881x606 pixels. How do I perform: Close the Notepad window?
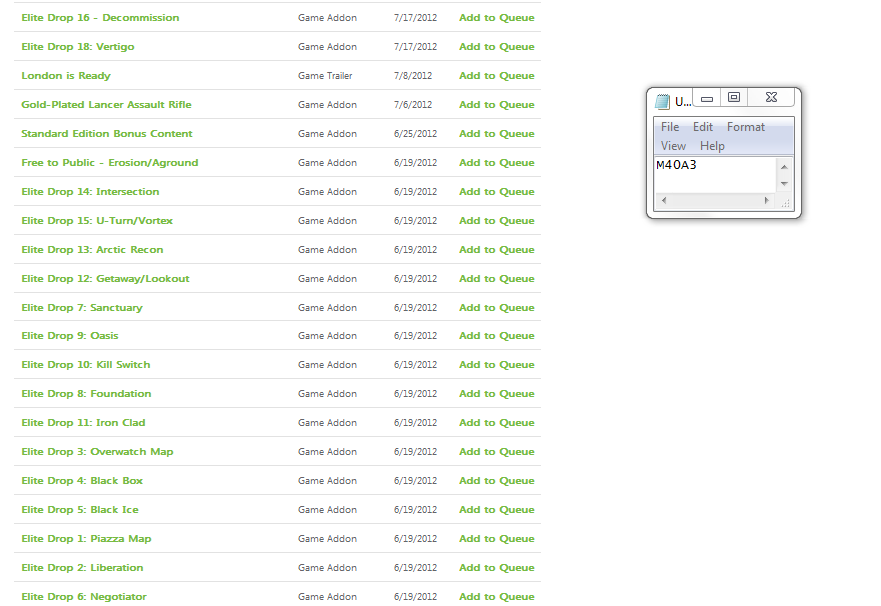[x=771, y=98]
